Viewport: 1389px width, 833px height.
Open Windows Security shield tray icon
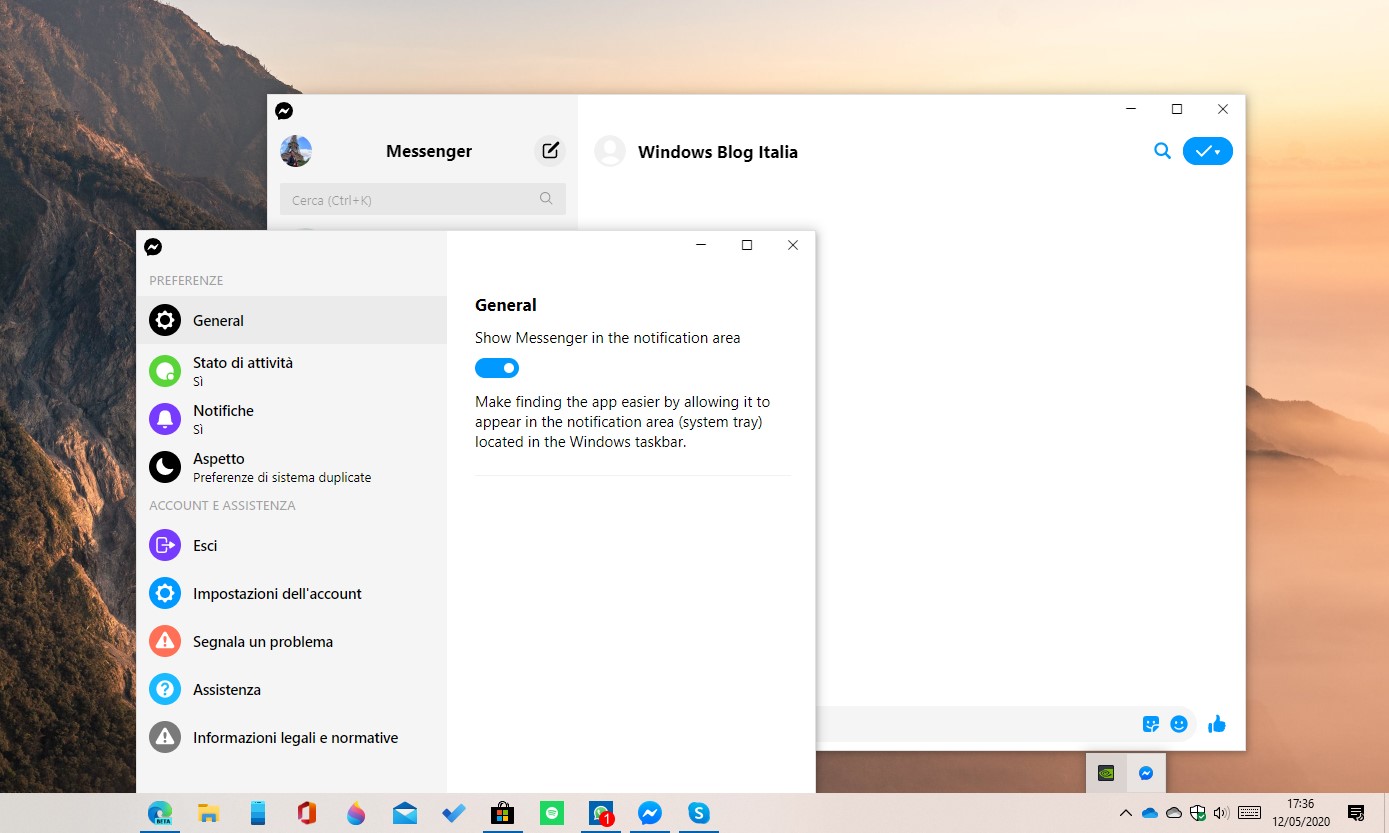click(1197, 813)
